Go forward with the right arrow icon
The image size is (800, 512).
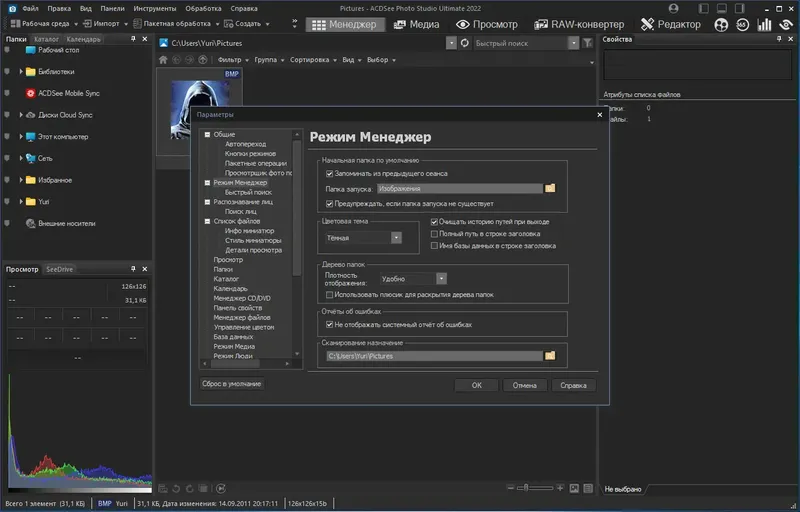189,60
